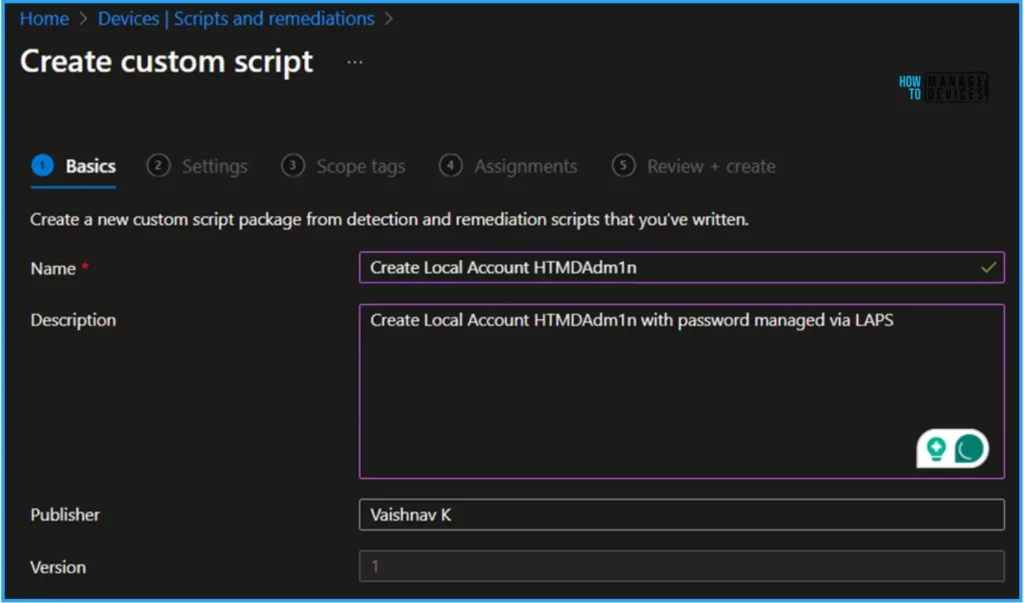The image size is (1024, 603).
Task: Open the ellipsis menu beside Create custom script
Action: point(355,62)
